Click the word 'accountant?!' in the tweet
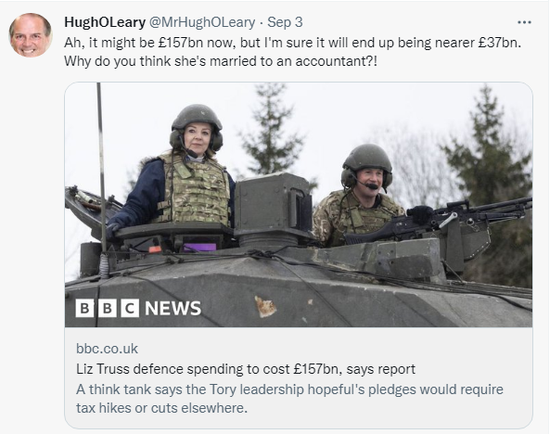Viewport: 550px width, 434px height. pyautogui.click(x=336, y=61)
